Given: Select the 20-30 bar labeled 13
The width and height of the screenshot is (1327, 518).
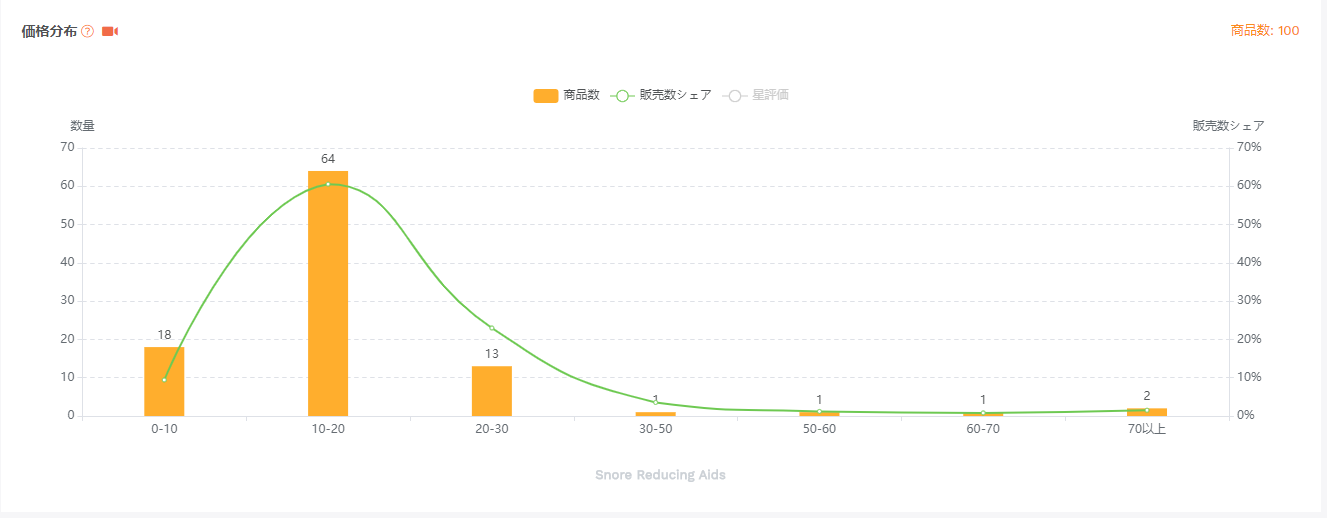Looking at the screenshot, I should 492,391.
